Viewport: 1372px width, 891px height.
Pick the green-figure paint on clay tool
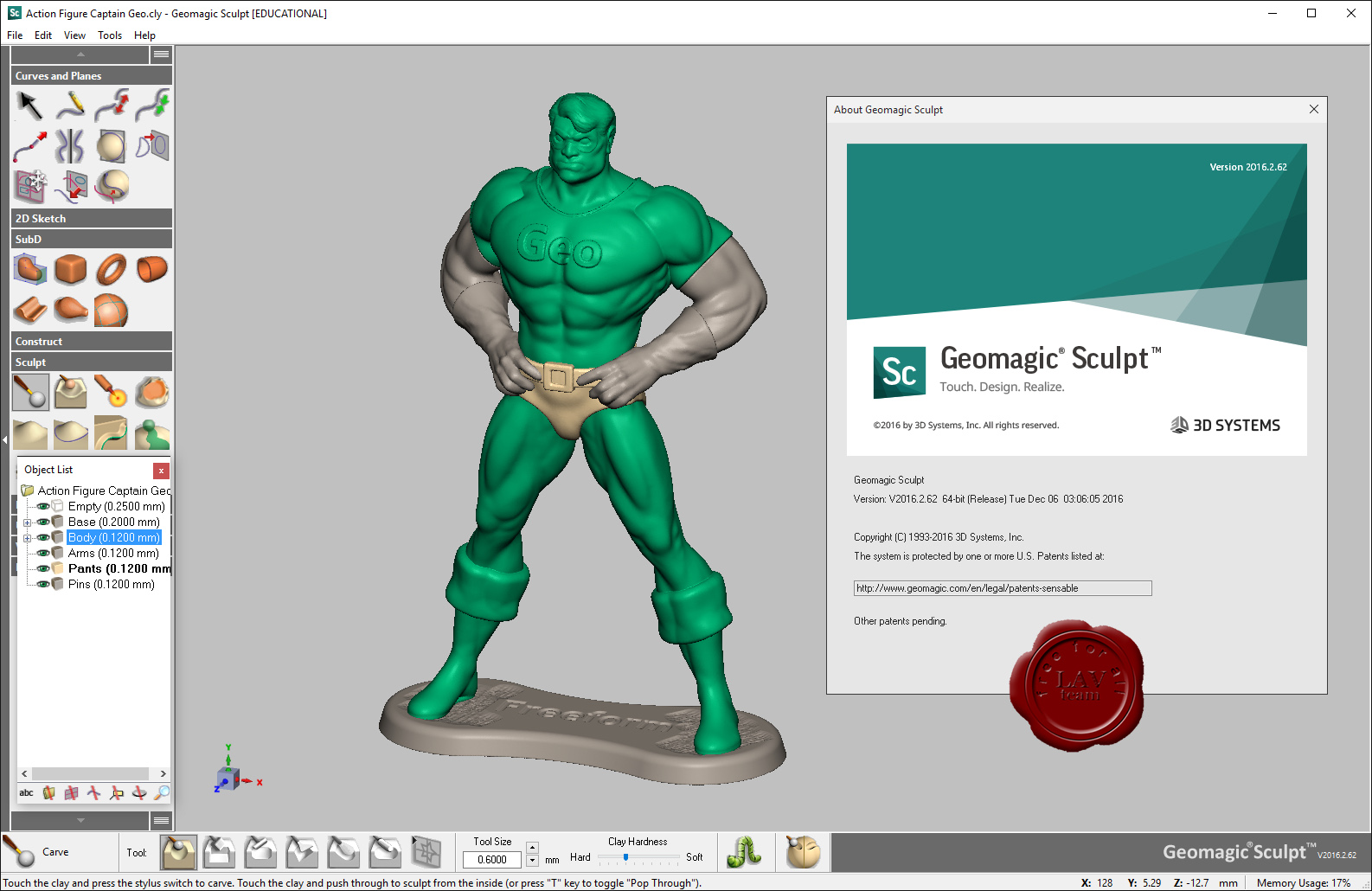152,433
